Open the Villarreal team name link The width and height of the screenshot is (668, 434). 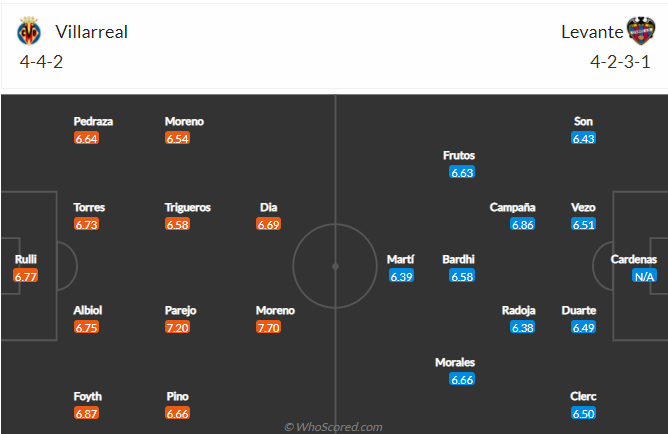coord(92,32)
